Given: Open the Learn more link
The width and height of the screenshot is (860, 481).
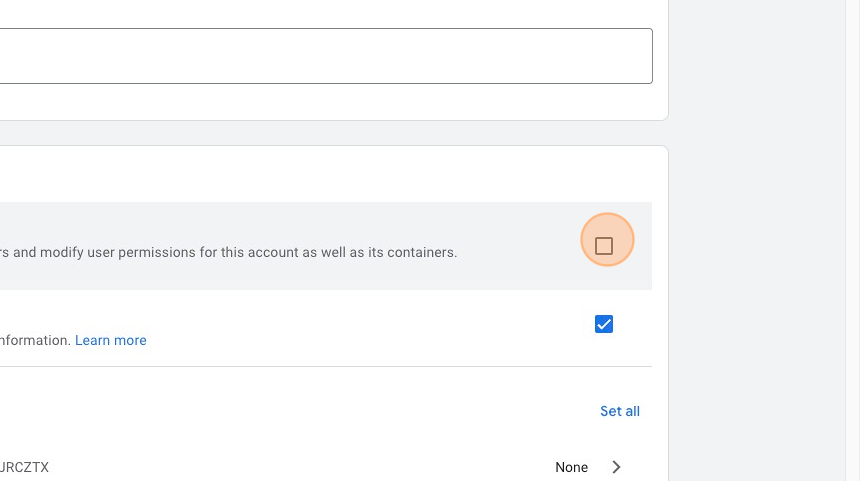Looking at the screenshot, I should tap(111, 340).
